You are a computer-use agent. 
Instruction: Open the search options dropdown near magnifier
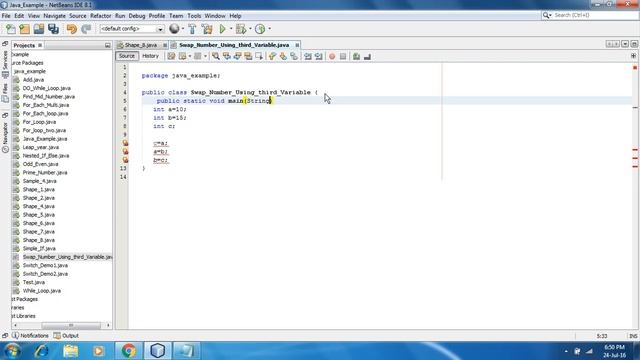[x=547, y=15]
